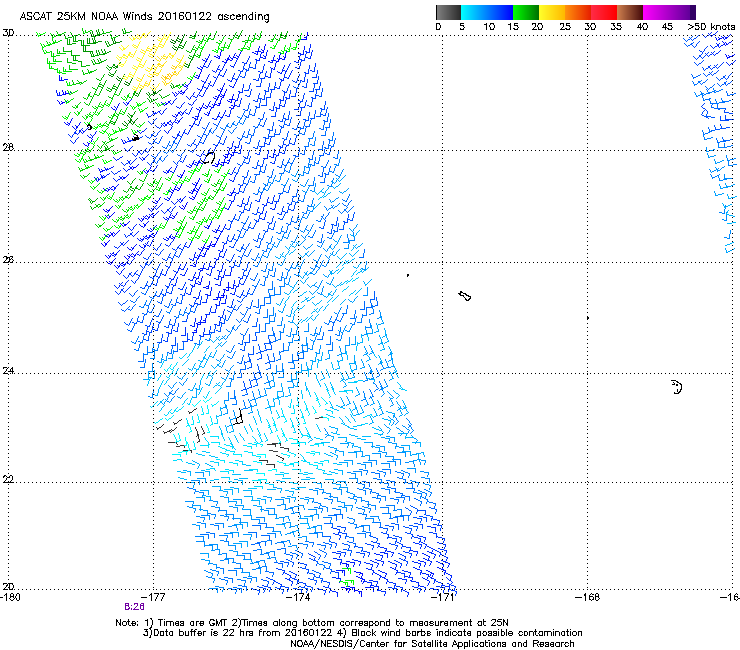Click the purple swath time stamp 8:26
Screen dimensions: 740x650
click(134, 607)
